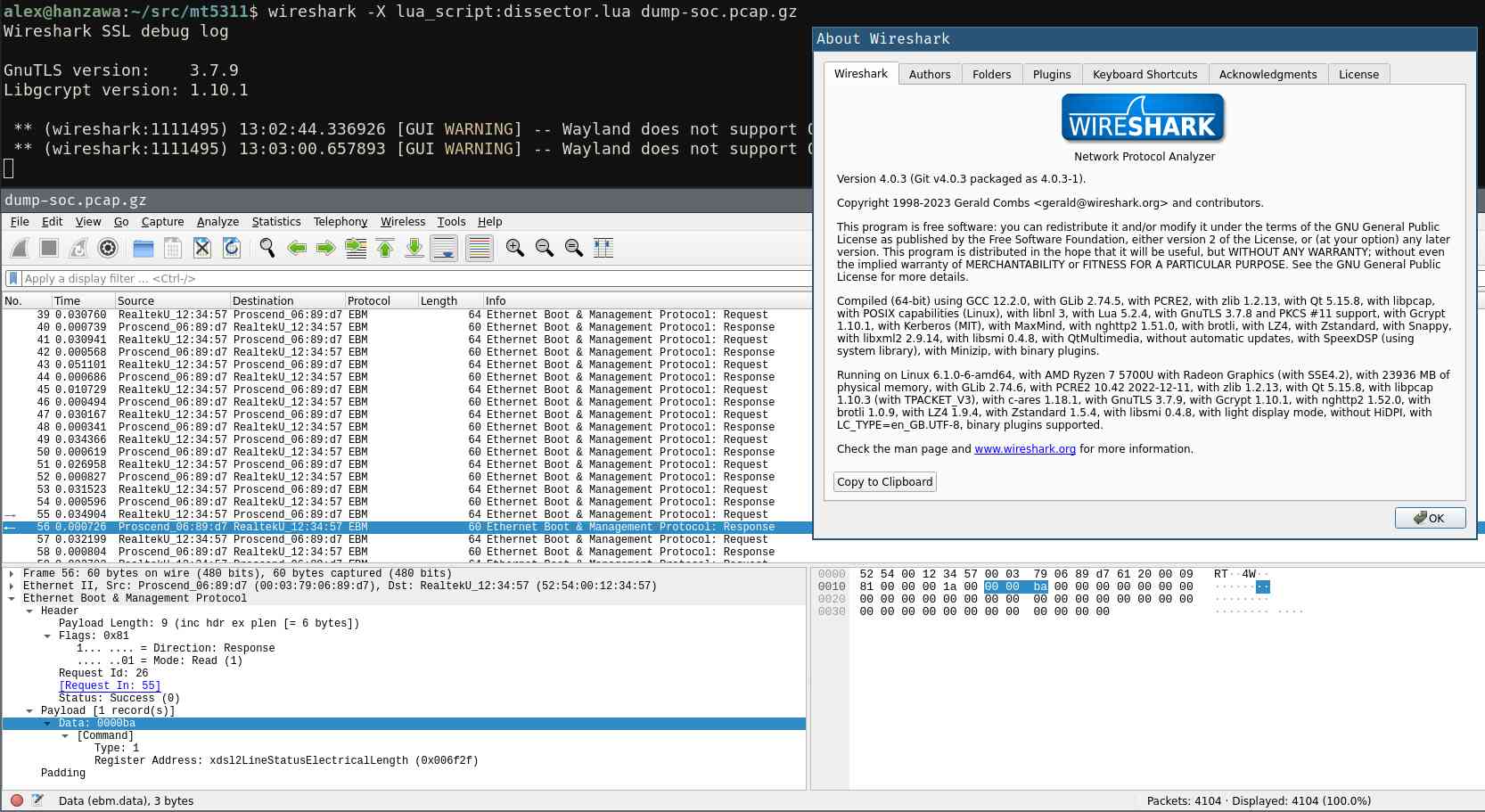
Task: Click the Stop capturing packets square icon
Action: 49,248
